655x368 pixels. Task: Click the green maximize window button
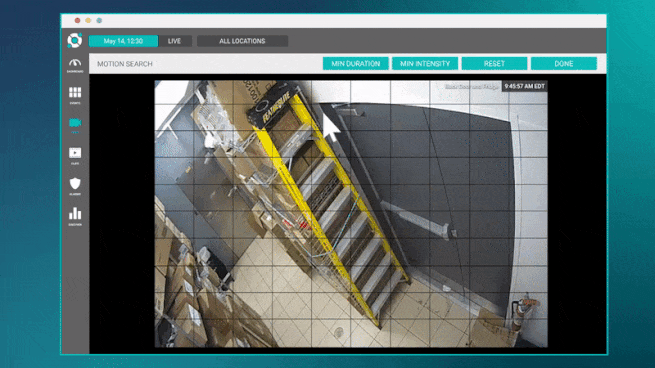[x=99, y=20]
